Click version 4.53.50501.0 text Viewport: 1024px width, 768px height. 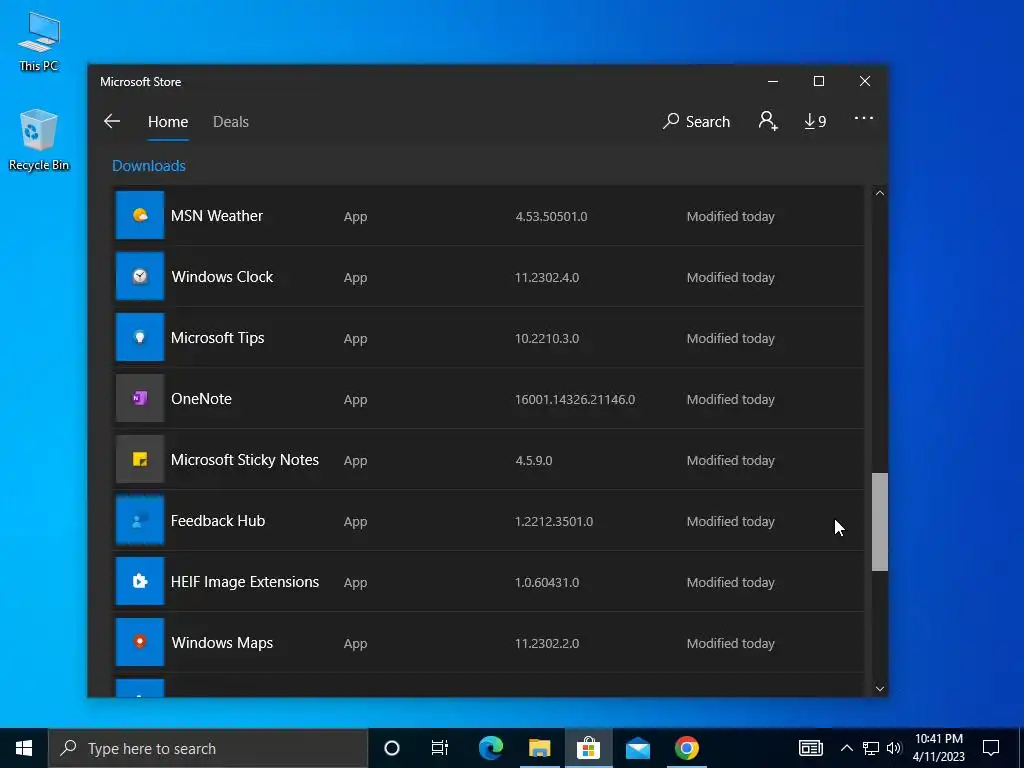pyautogui.click(x=551, y=216)
